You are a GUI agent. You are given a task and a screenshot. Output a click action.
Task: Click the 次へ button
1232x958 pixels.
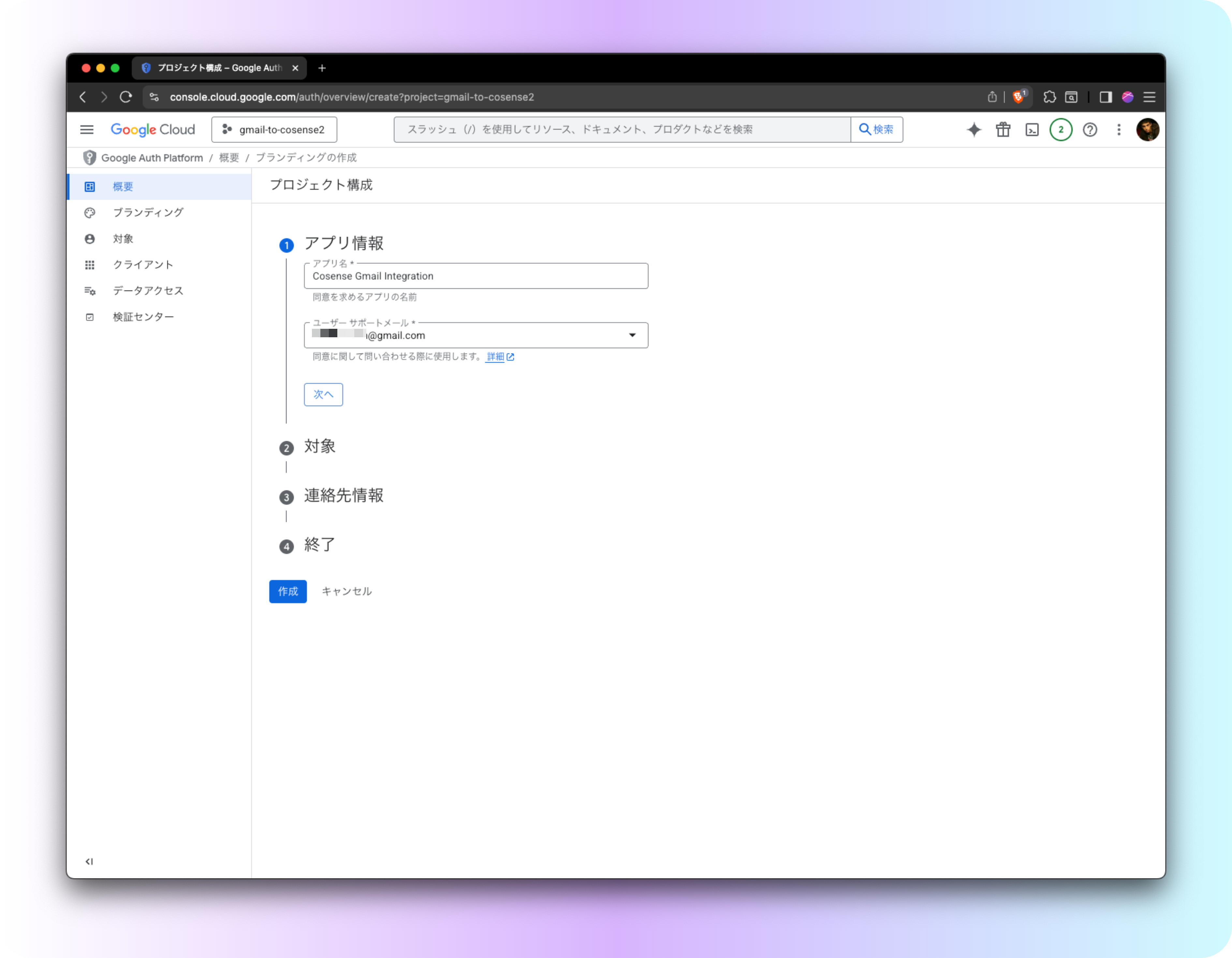click(x=323, y=394)
